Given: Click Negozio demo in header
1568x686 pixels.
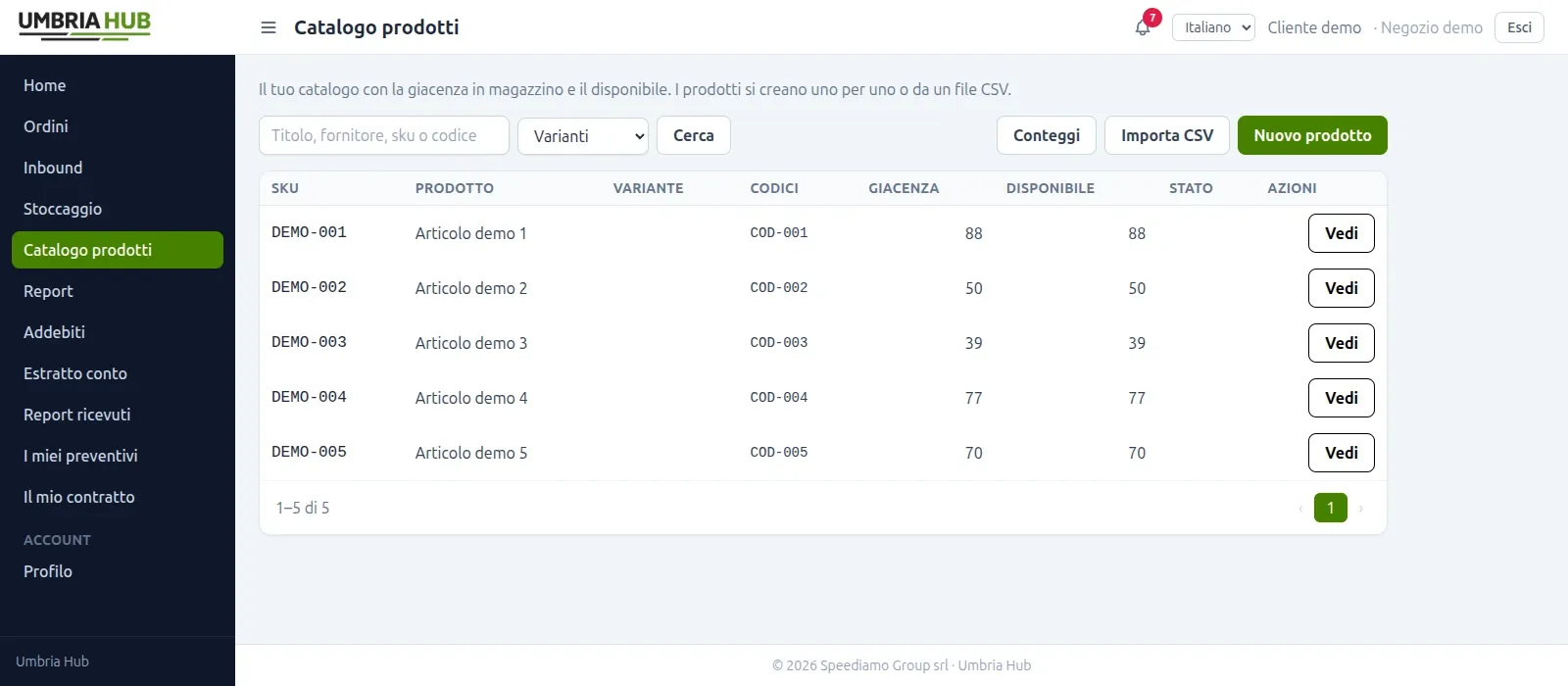Looking at the screenshot, I should [x=1432, y=27].
